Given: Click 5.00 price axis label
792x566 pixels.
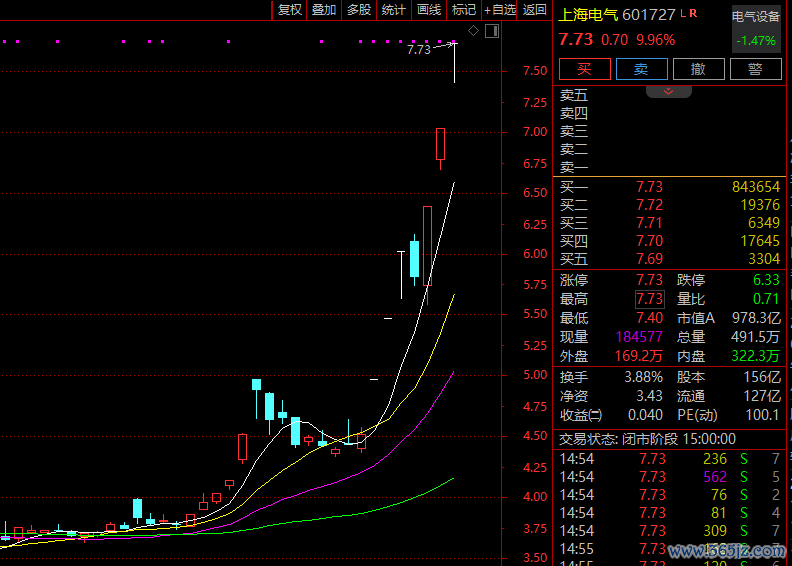Looking at the screenshot, I should click(535, 375).
